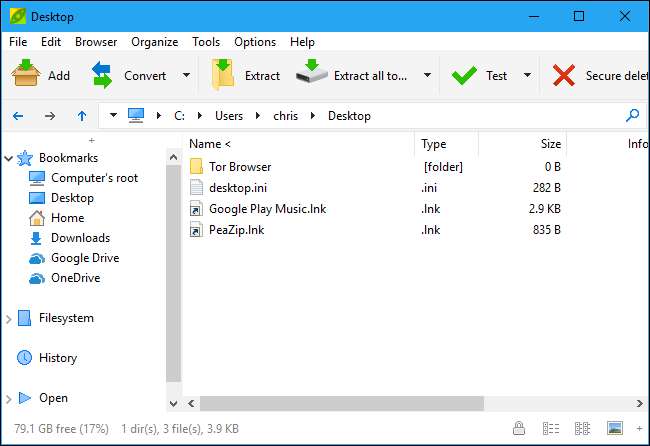
Task: Open search with the magnifier icon
Action: 632,115
